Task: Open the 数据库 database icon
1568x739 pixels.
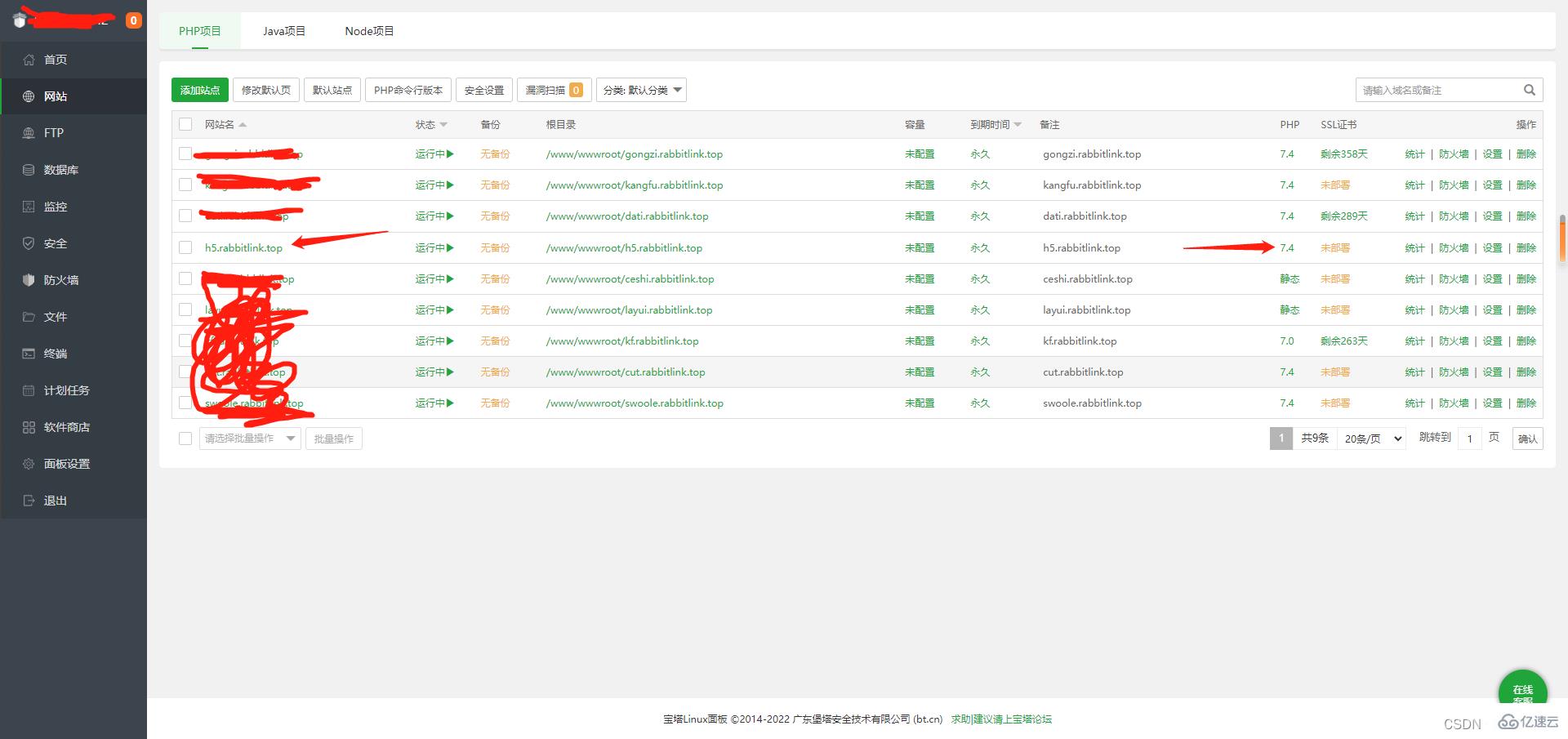Action: (29, 170)
